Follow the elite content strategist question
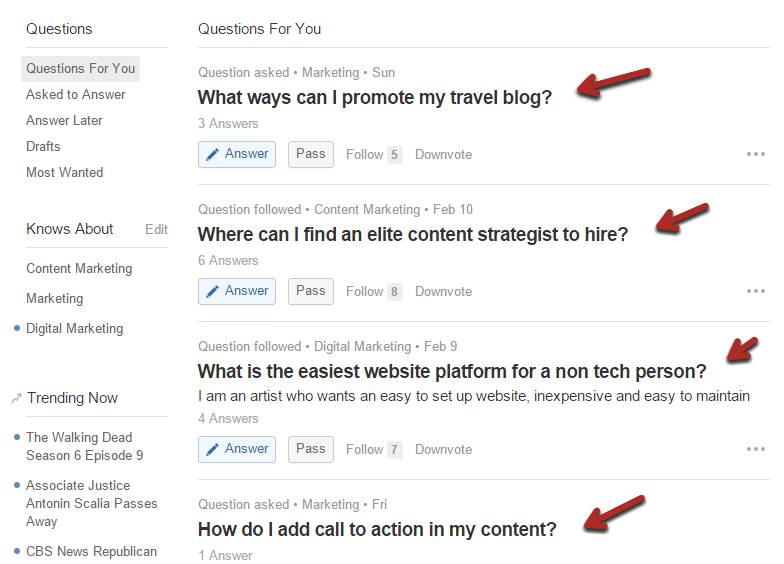 point(374,292)
